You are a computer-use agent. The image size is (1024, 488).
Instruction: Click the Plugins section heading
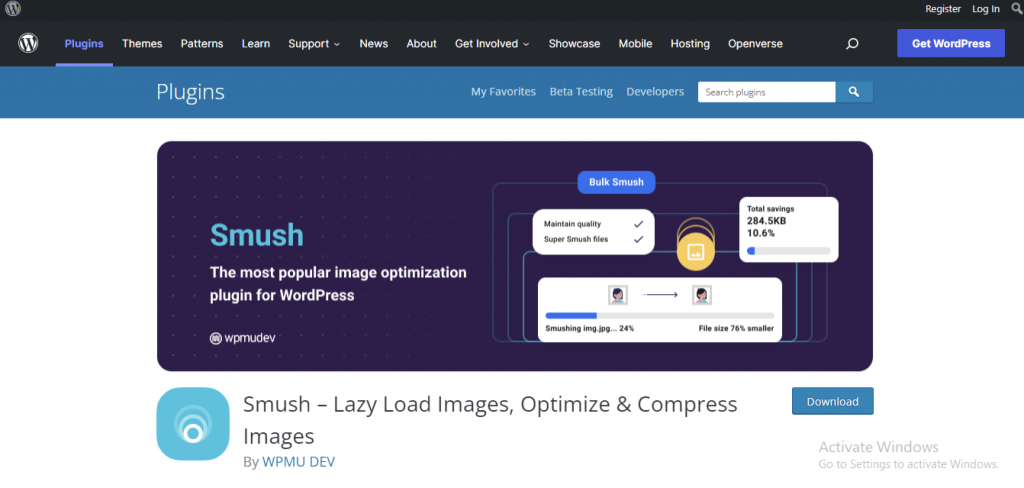[190, 92]
